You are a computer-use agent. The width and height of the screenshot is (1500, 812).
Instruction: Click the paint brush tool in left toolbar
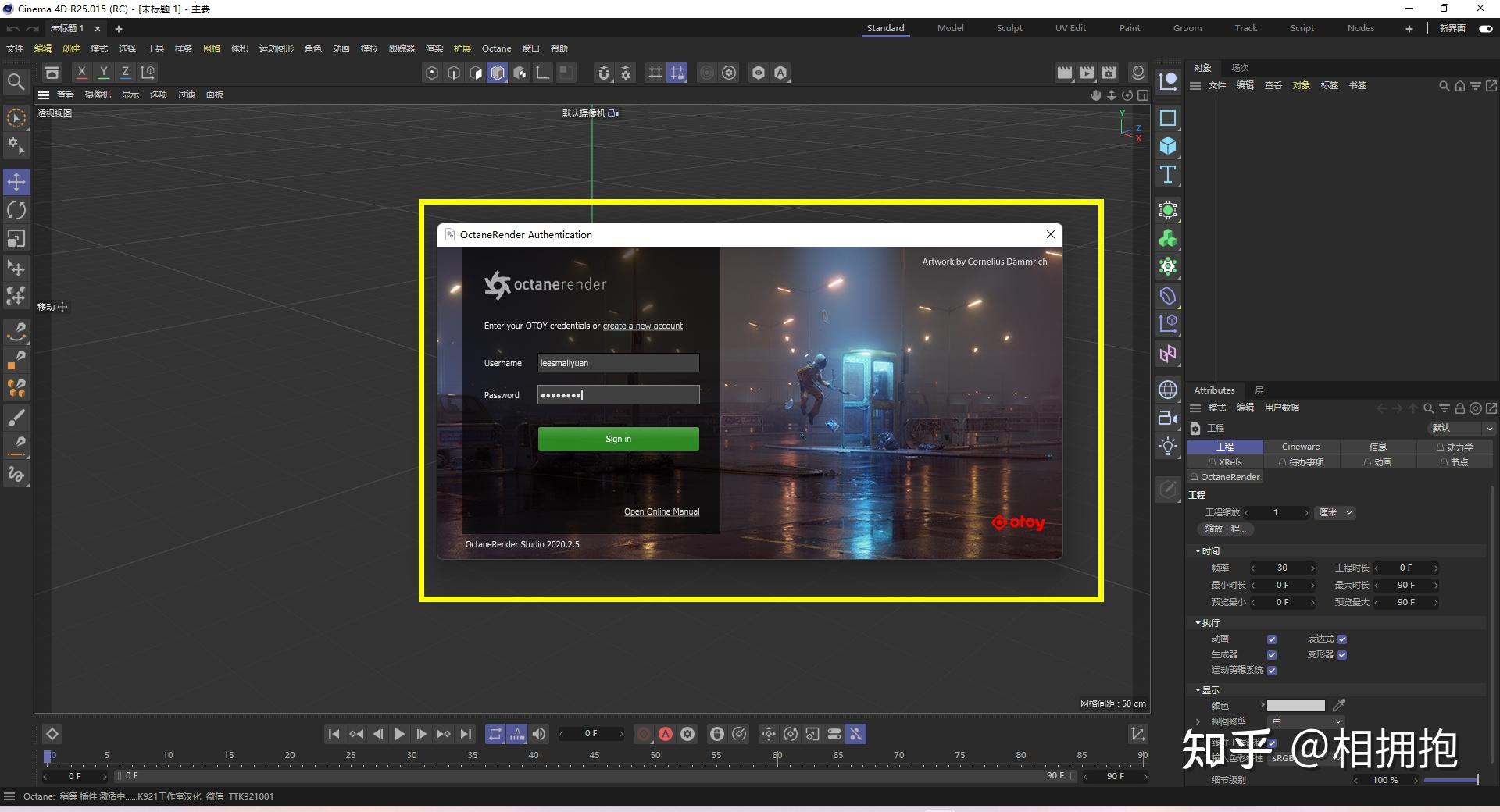(16, 418)
